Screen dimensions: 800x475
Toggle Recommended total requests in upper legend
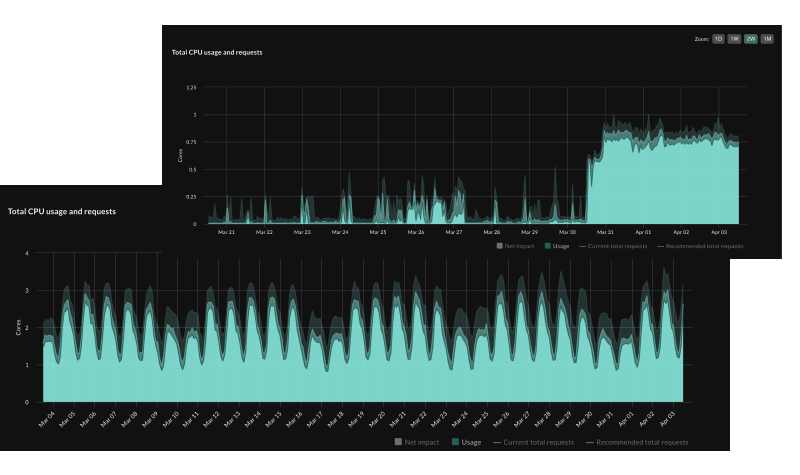click(x=701, y=246)
